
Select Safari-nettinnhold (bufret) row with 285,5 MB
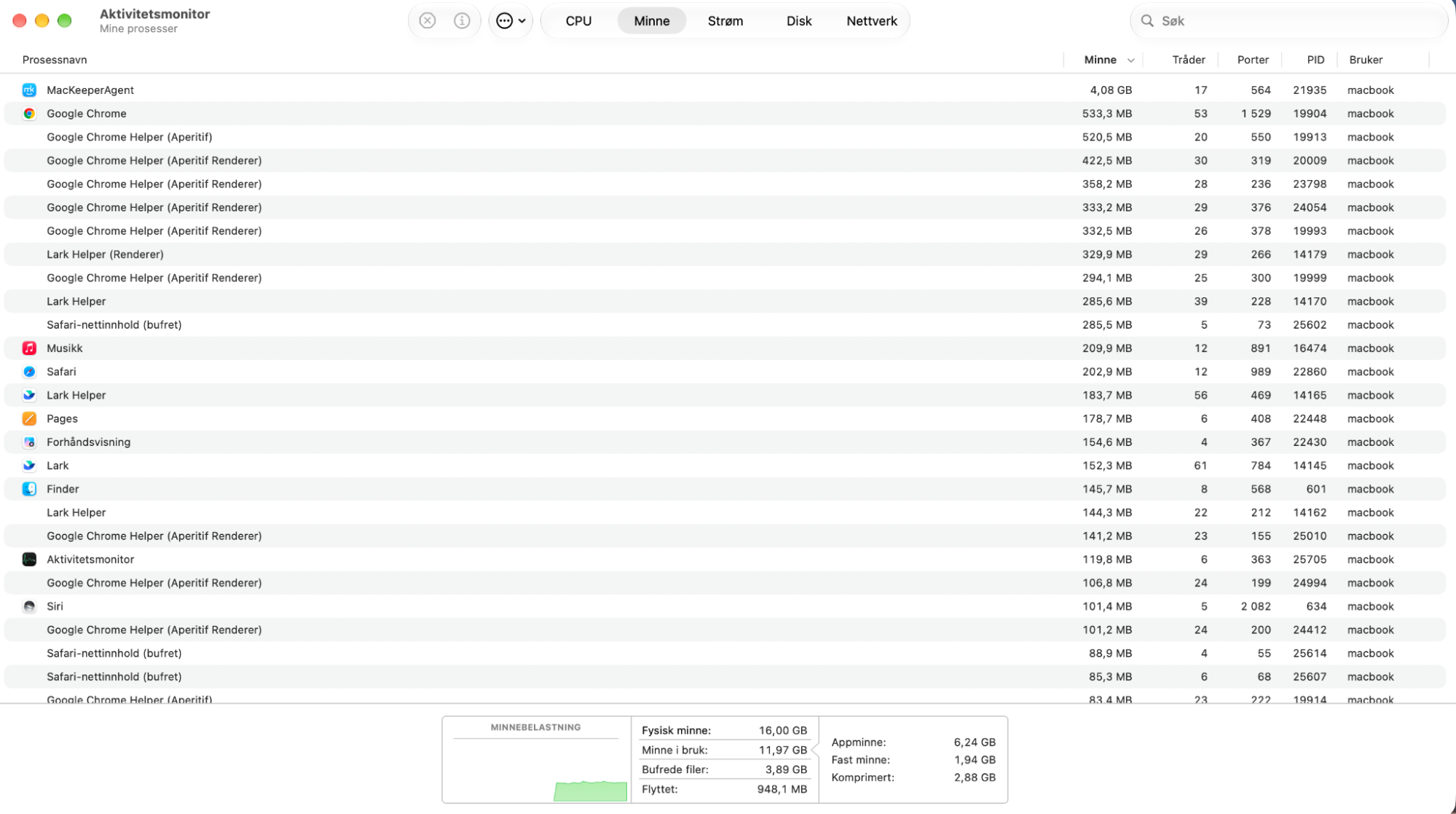click(725, 324)
